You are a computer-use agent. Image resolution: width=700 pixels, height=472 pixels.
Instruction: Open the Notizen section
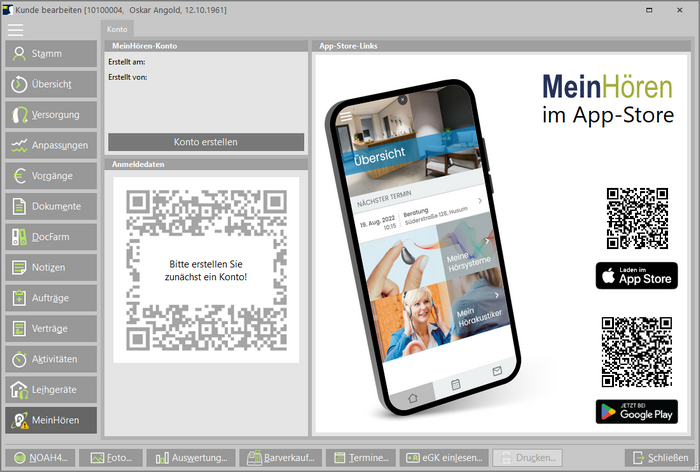click(51, 267)
